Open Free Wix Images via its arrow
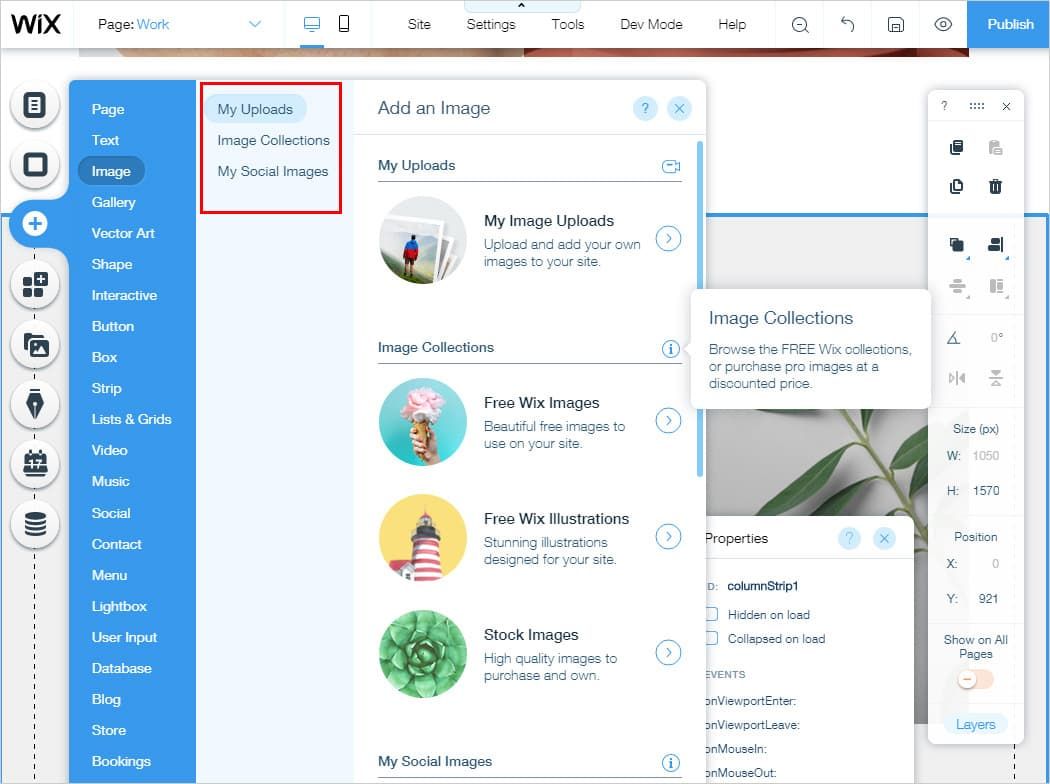The width and height of the screenshot is (1050, 784). point(668,420)
